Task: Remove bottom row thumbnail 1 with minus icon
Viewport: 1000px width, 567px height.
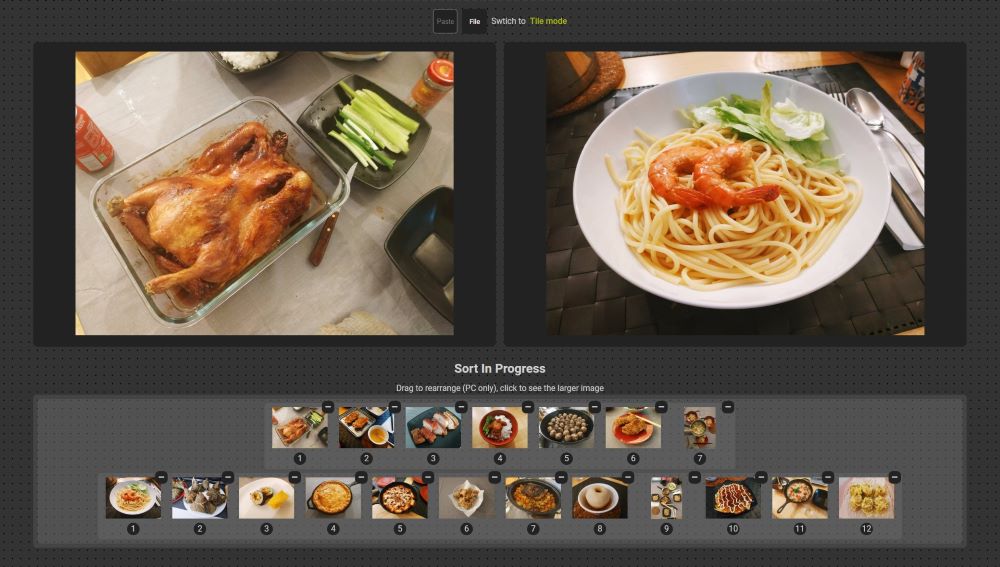Action: pos(161,477)
